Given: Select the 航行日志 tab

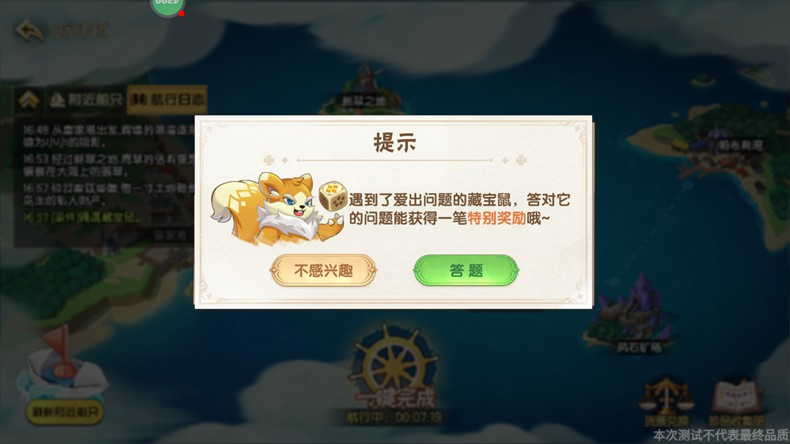Looking at the screenshot, I should [x=167, y=100].
